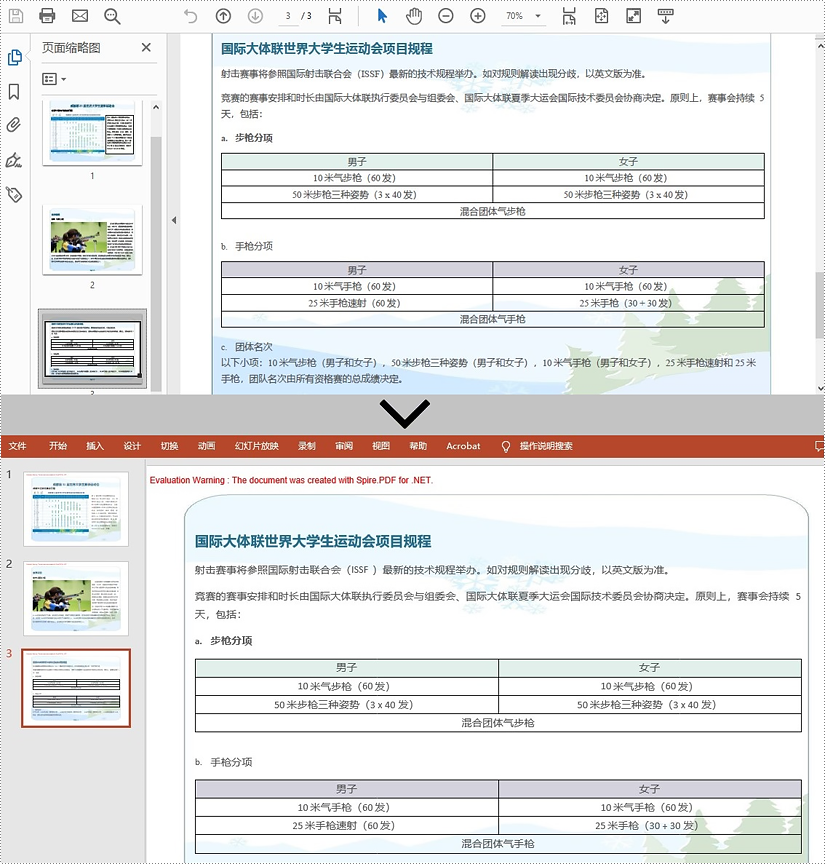The width and height of the screenshot is (825, 864).
Task: Select PowerPoint slide 1 thumbnail
Action: tap(76, 509)
